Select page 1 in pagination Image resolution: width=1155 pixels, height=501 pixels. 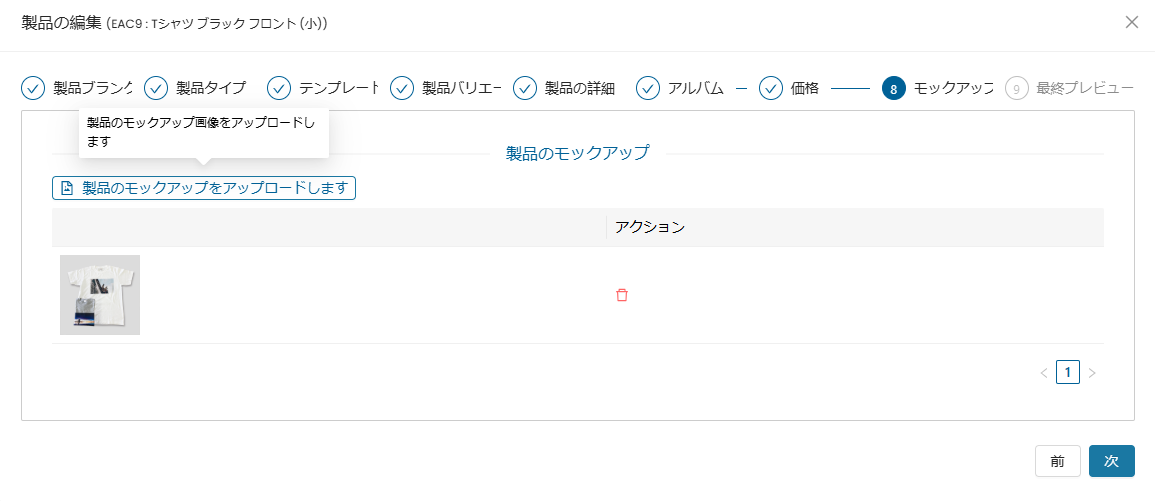1068,373
